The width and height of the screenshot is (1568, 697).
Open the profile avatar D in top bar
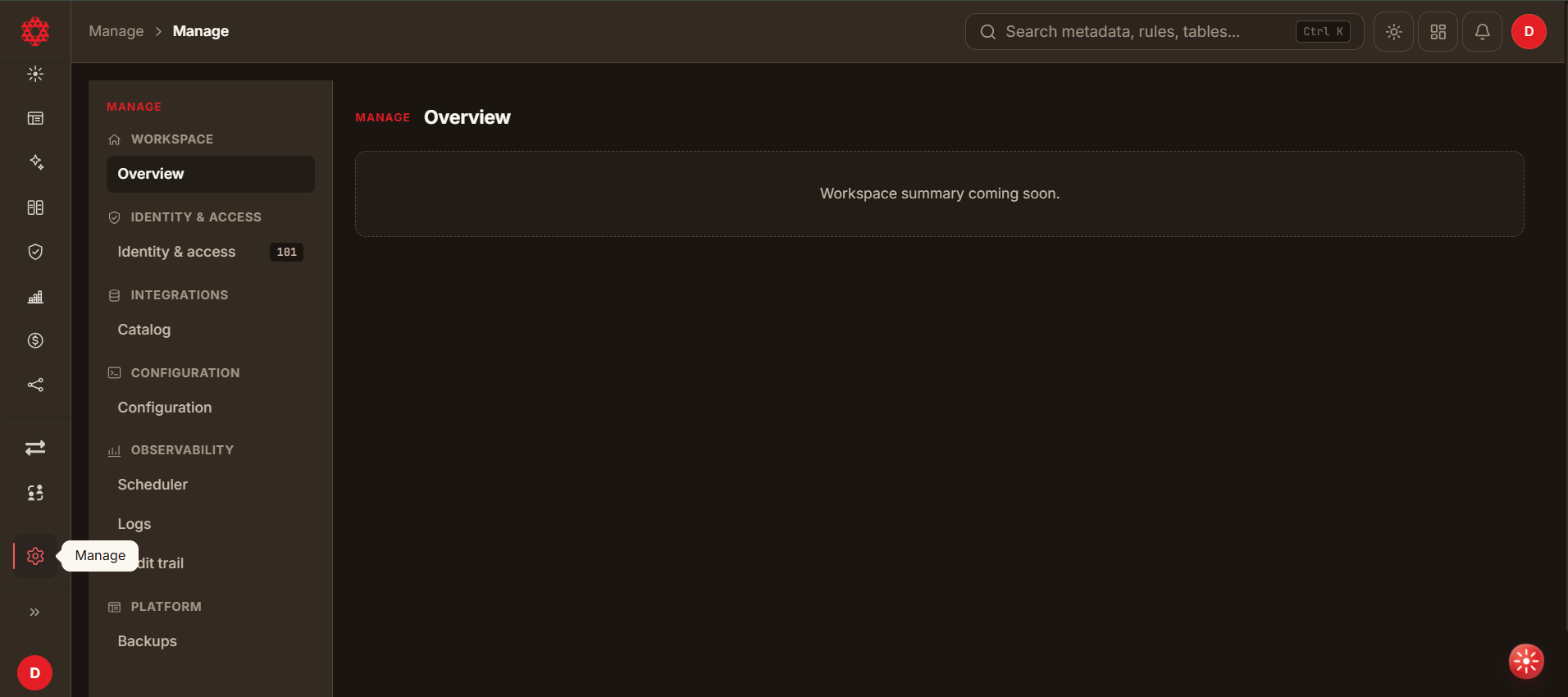pyautogui.click(x=1529, y=32)
